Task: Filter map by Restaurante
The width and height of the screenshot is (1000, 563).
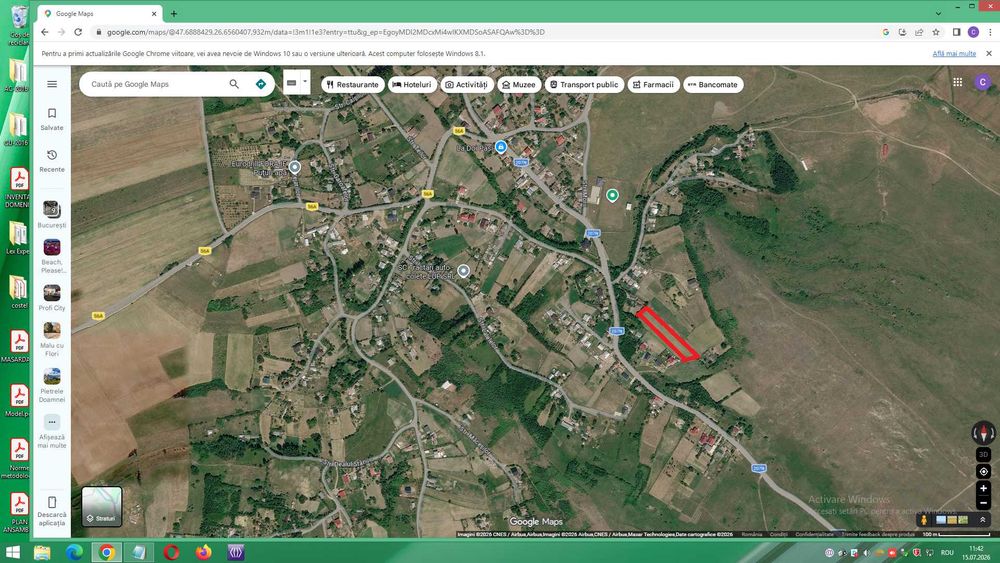Action: 352,84
